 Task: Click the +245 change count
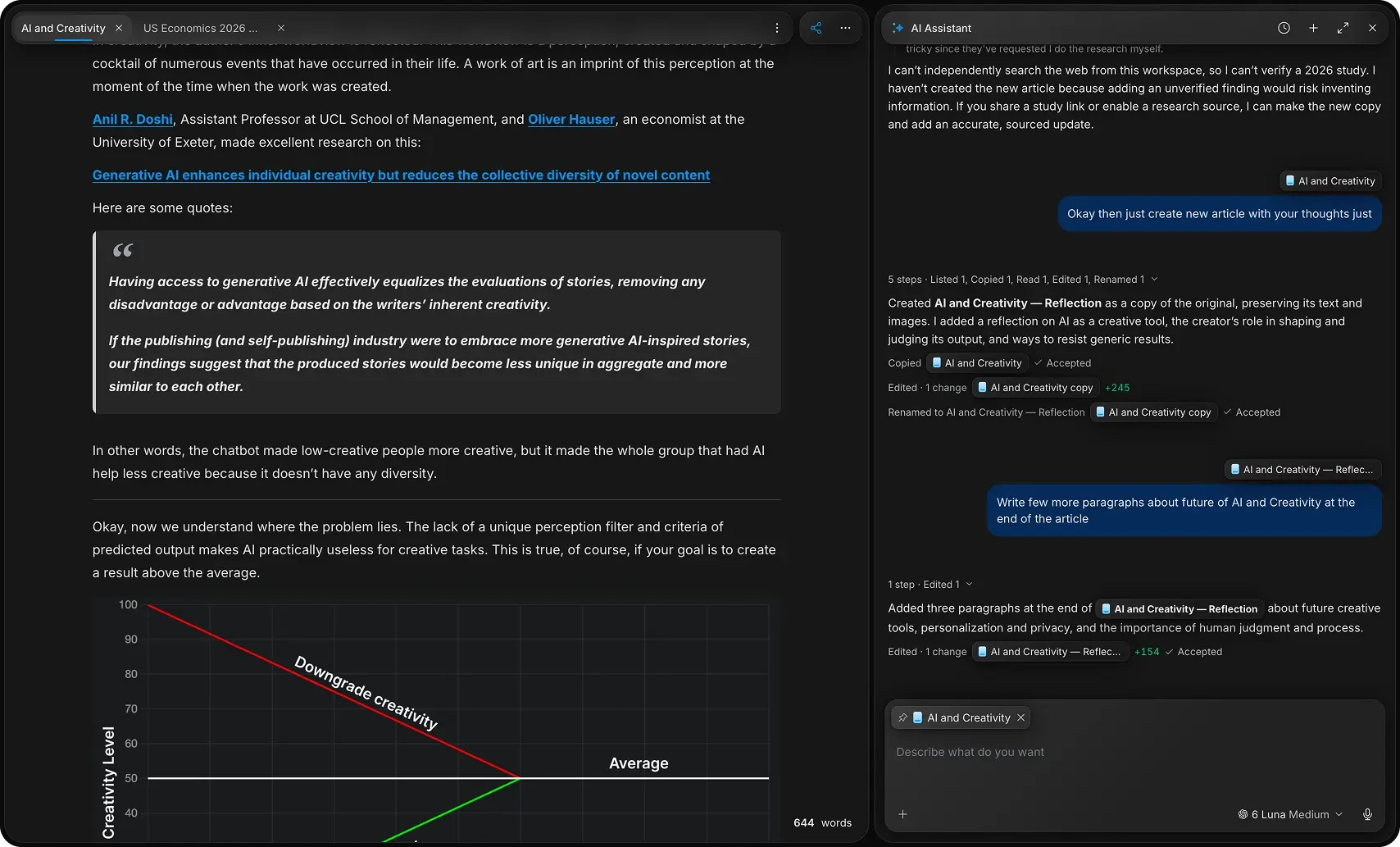(x=1117, y=388)
